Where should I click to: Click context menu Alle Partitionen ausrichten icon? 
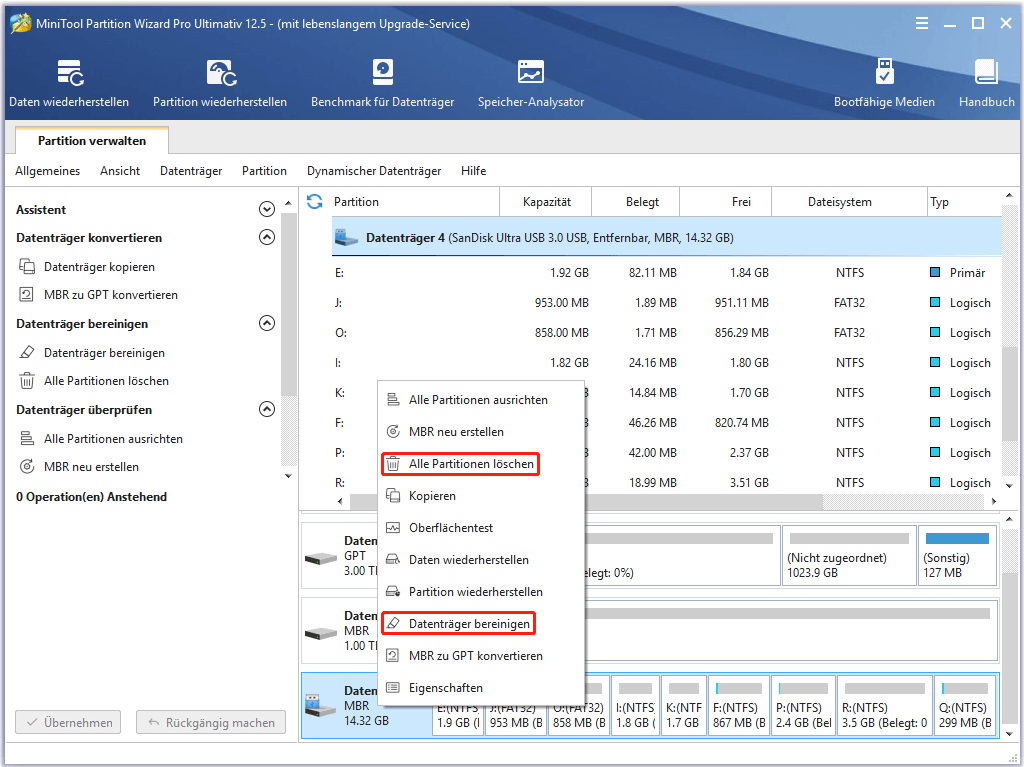(x=393, y=399)
